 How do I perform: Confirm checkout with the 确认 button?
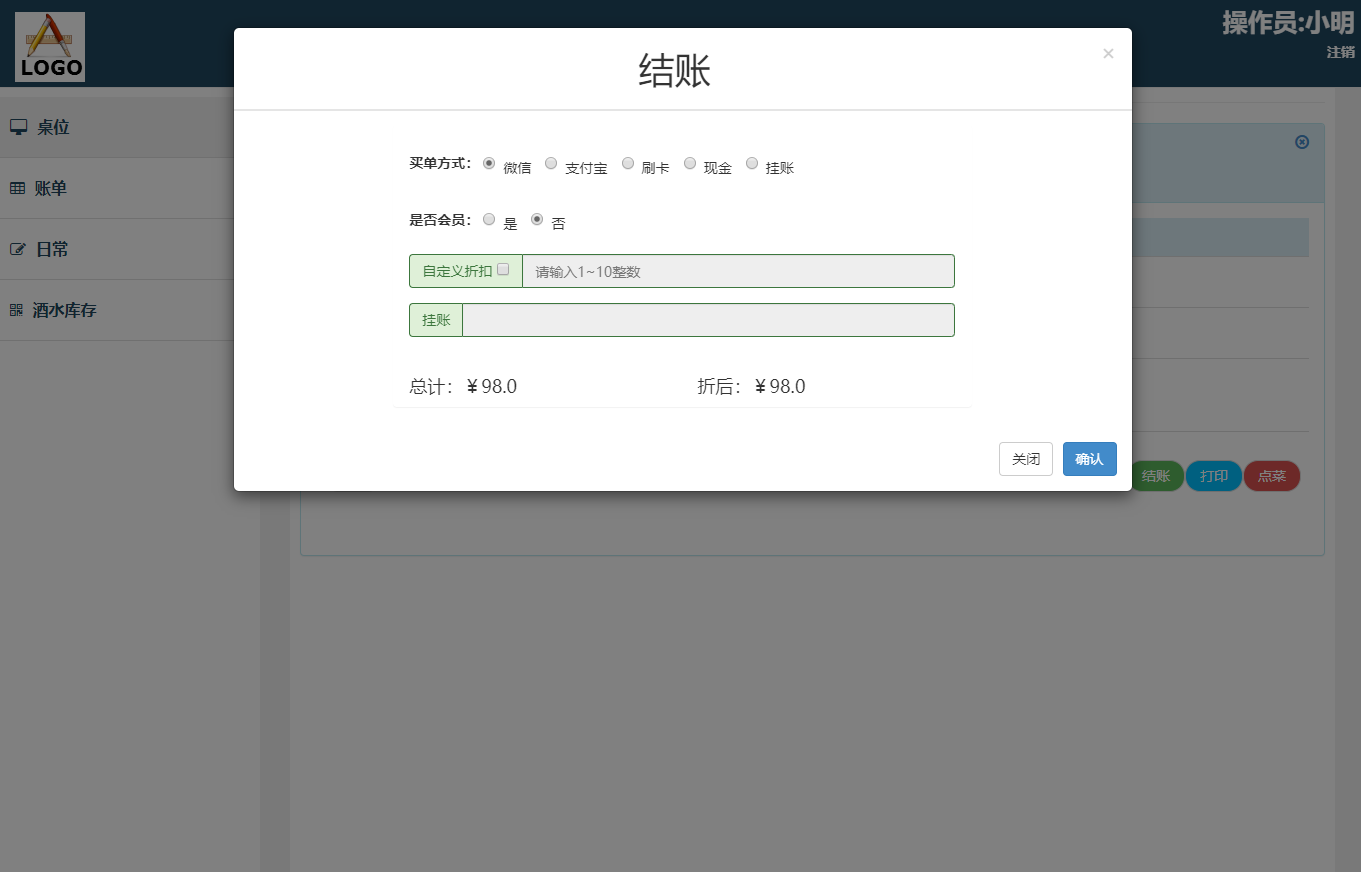[1089, 458]
